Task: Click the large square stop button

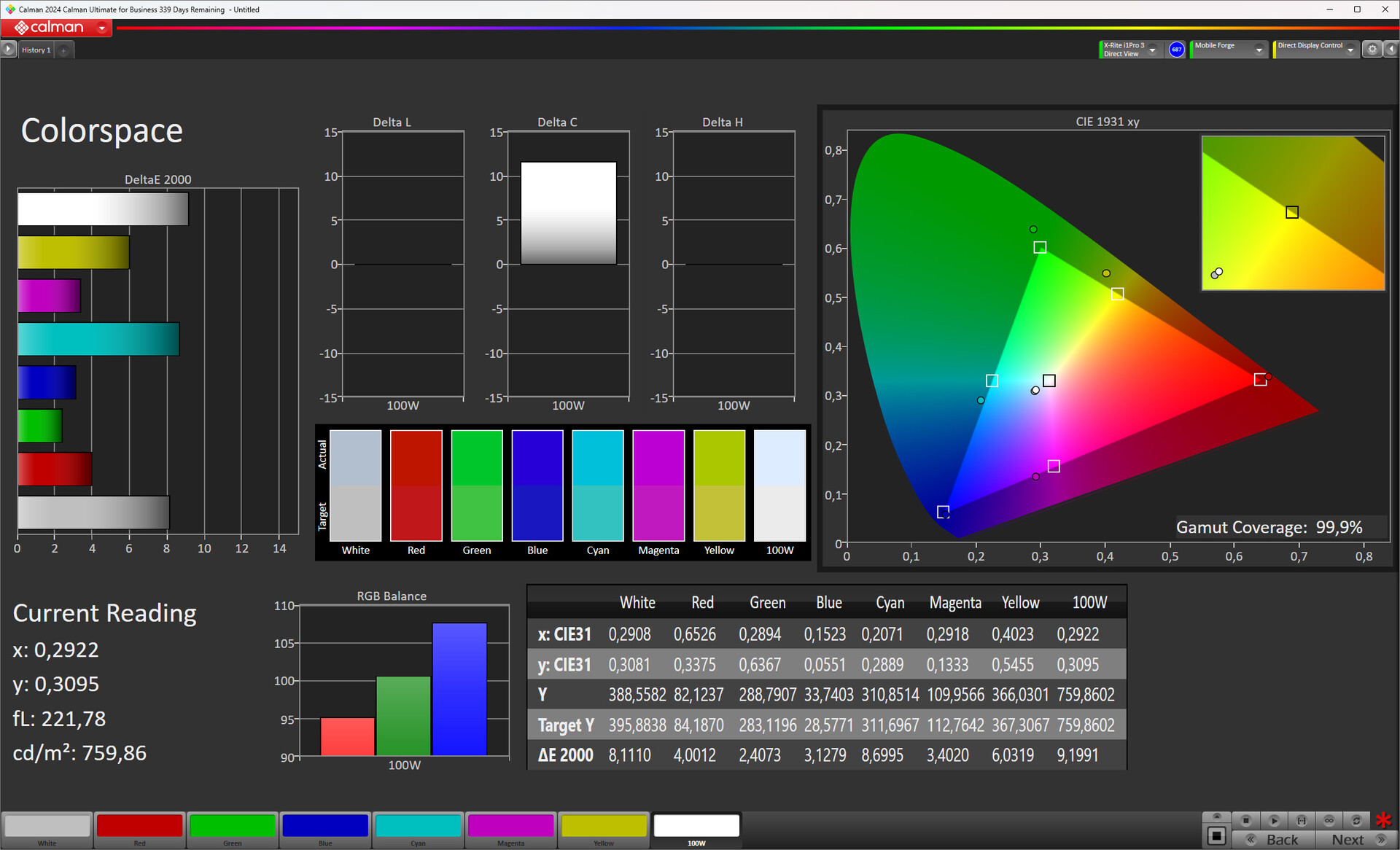Action: click(1216, 835)
